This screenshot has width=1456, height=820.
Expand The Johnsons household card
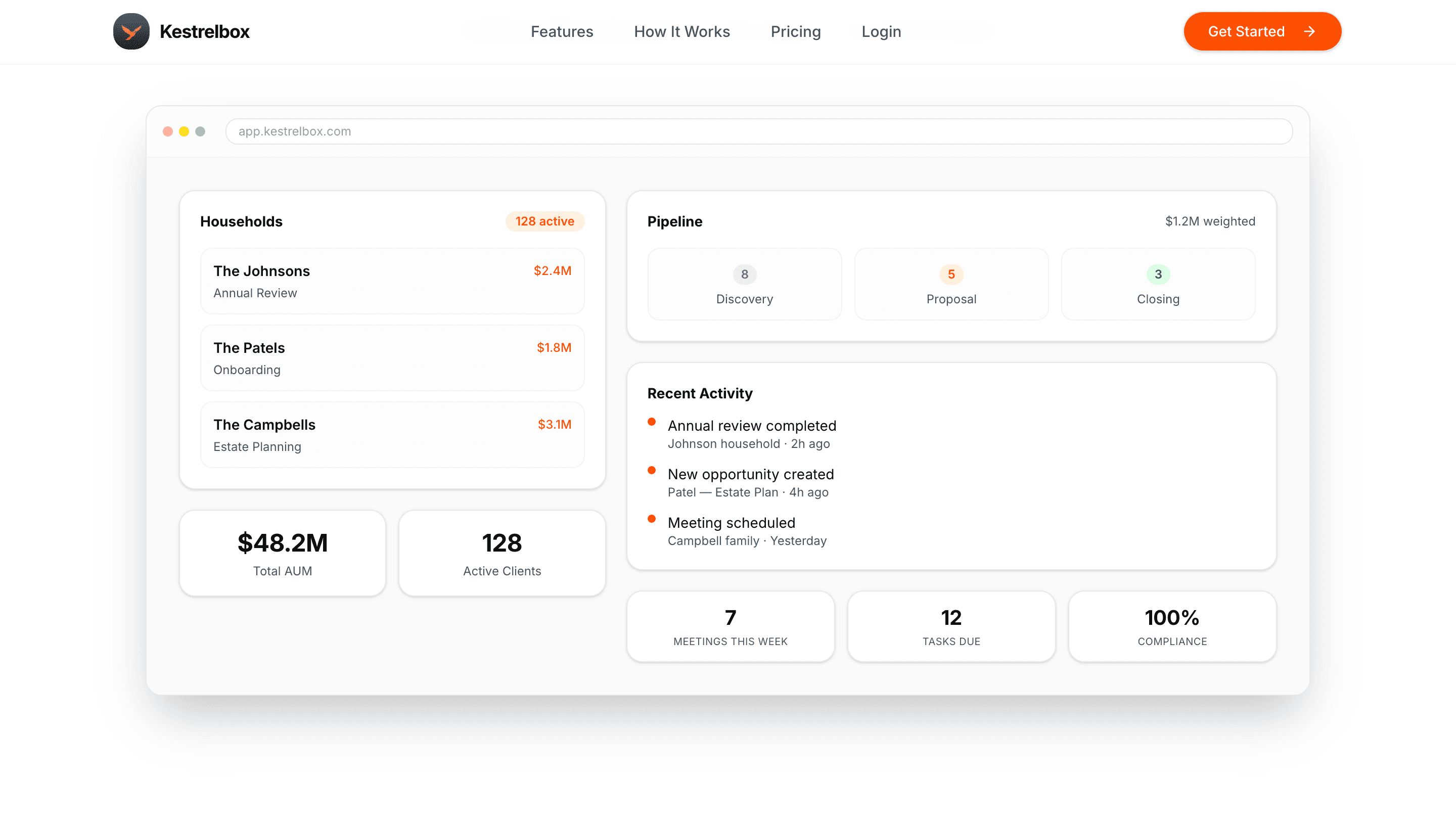pos(392,281)
